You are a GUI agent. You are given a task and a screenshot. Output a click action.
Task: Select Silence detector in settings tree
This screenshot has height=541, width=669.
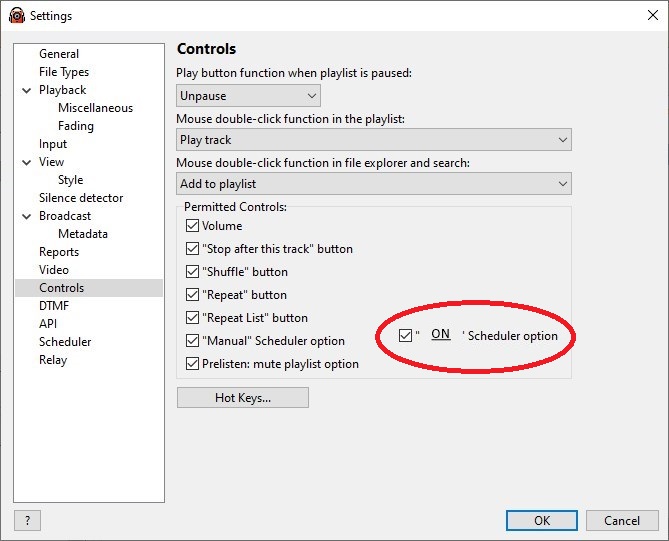point(81,198)
